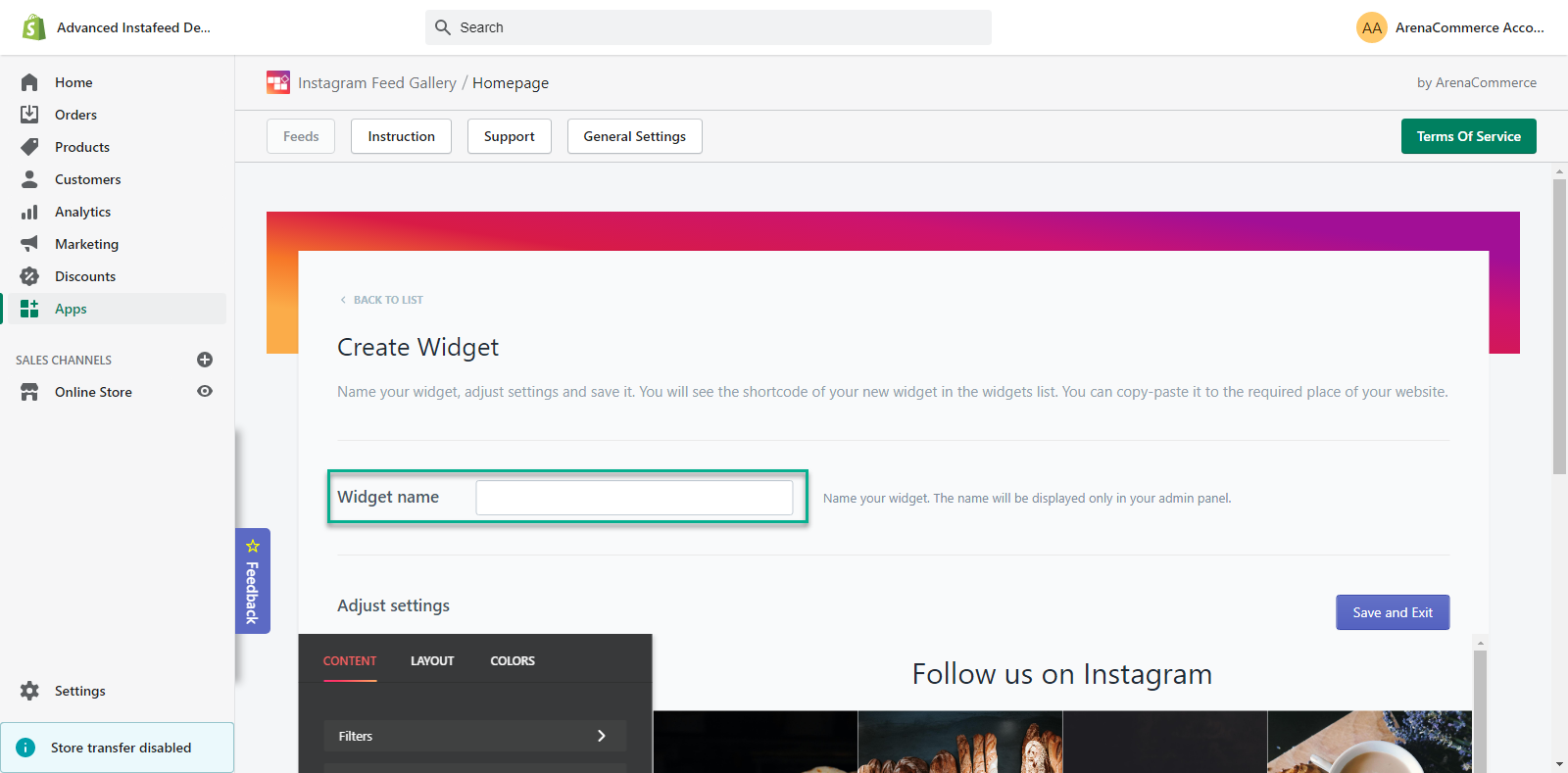Viewport: 1568px width, 773px height.
Task: Click the BACK TO LIST link
Action: (x=382, y=300)
